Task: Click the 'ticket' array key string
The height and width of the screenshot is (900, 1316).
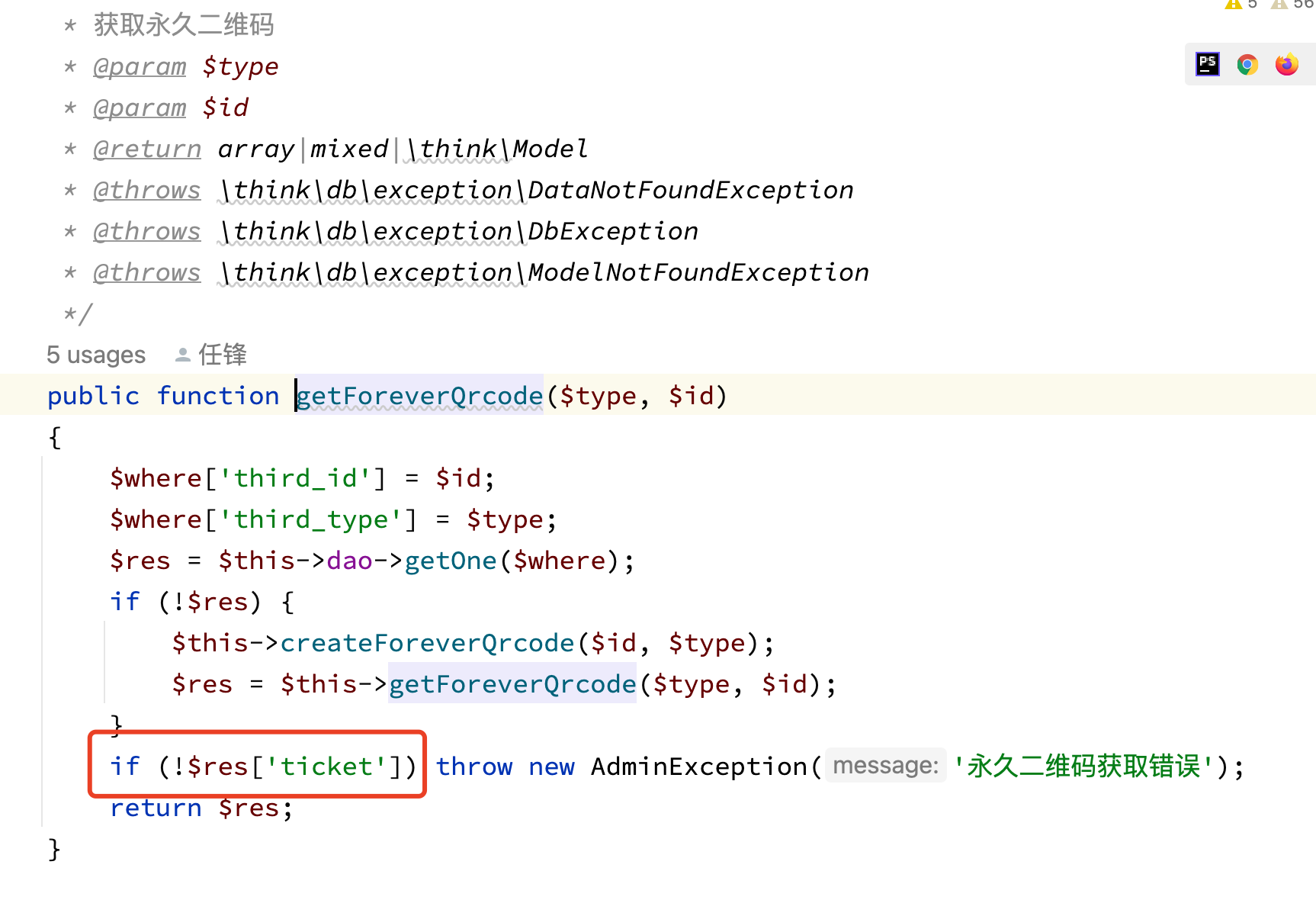Action: (327, 767)
